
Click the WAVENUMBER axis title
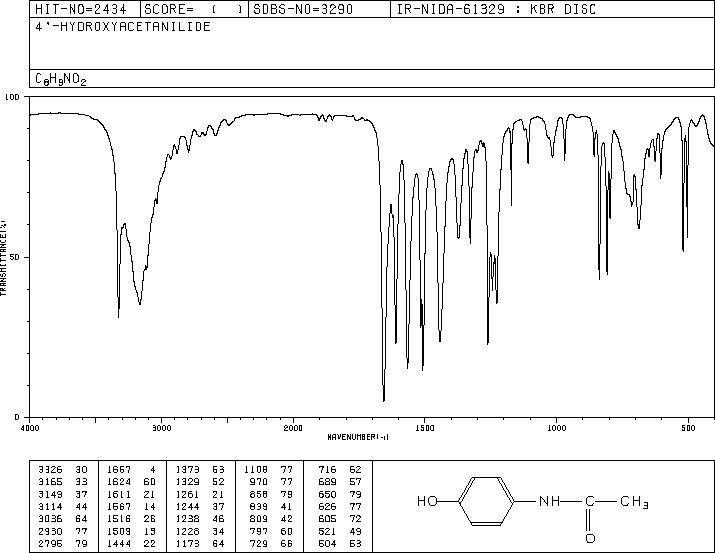[x=358, y=437]
